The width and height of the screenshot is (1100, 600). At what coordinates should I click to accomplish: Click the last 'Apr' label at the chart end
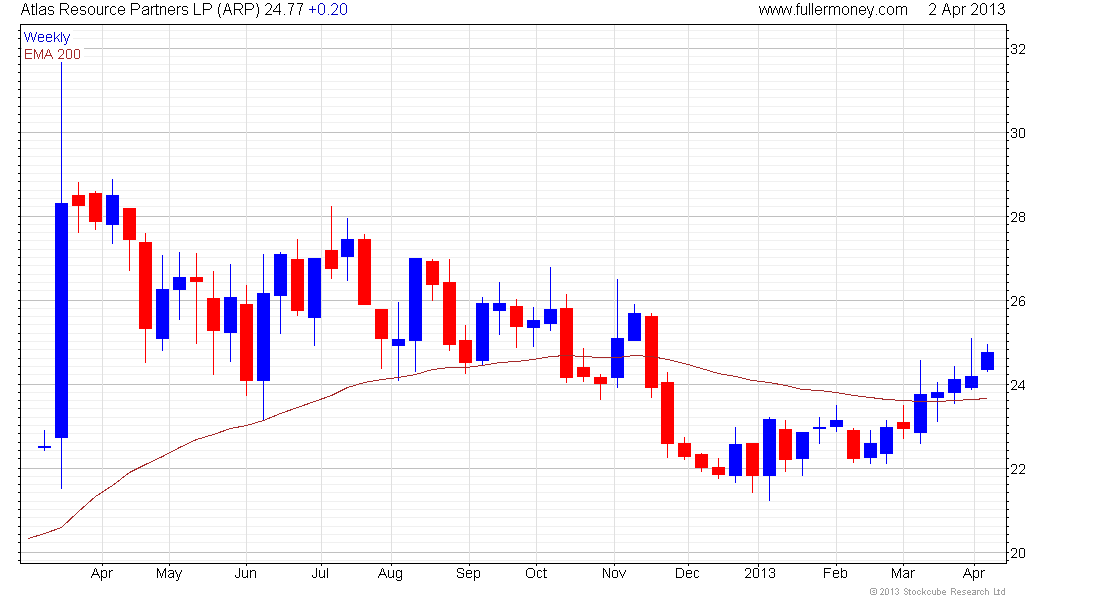coord(974,574)
